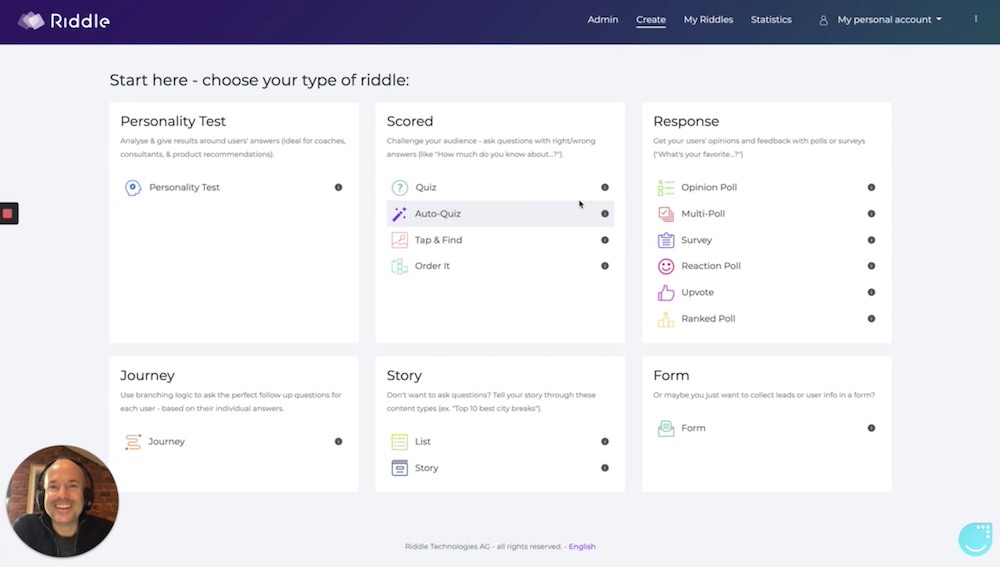Click the Journey branching icon
Image resolution: width=1000 pixels, height=567 pixels.
click(133, 441)
